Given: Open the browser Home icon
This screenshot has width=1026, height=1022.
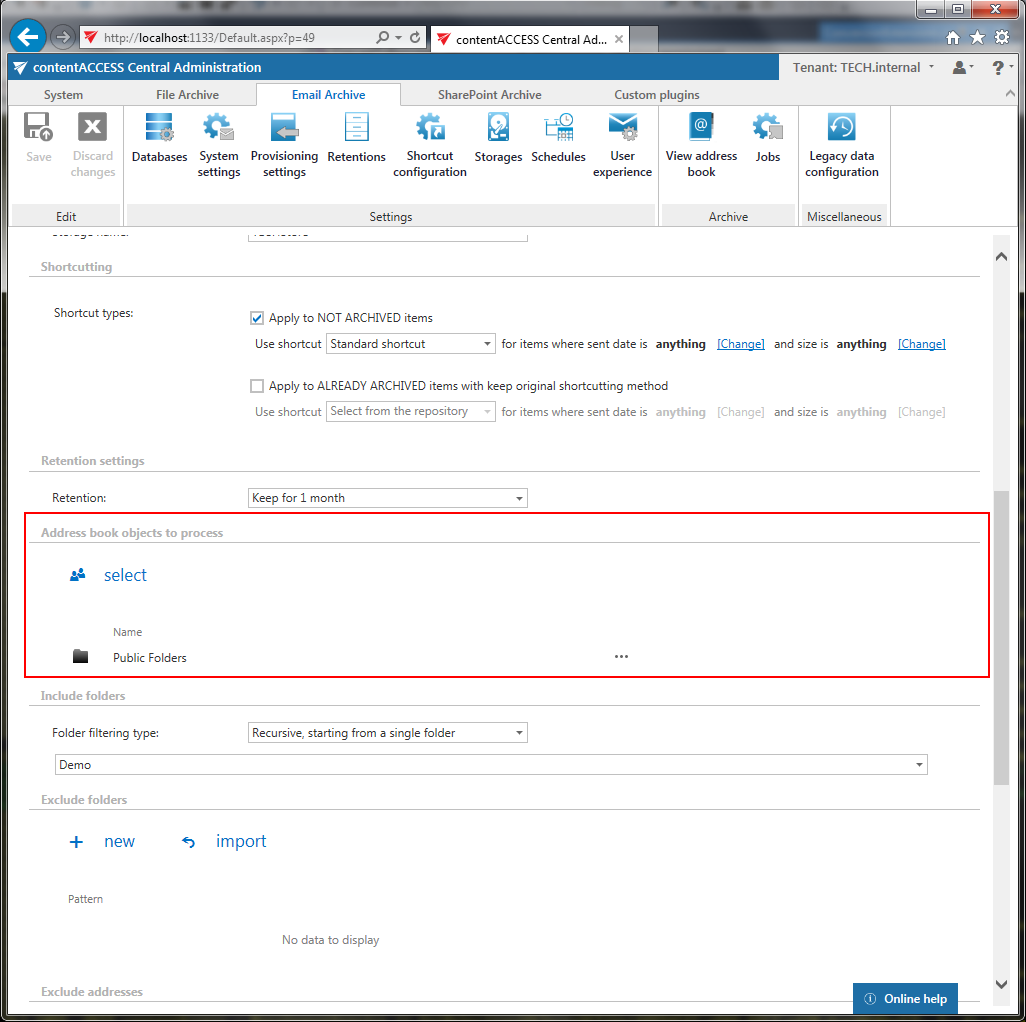Looking at the screenshot, I should (953, 38).
